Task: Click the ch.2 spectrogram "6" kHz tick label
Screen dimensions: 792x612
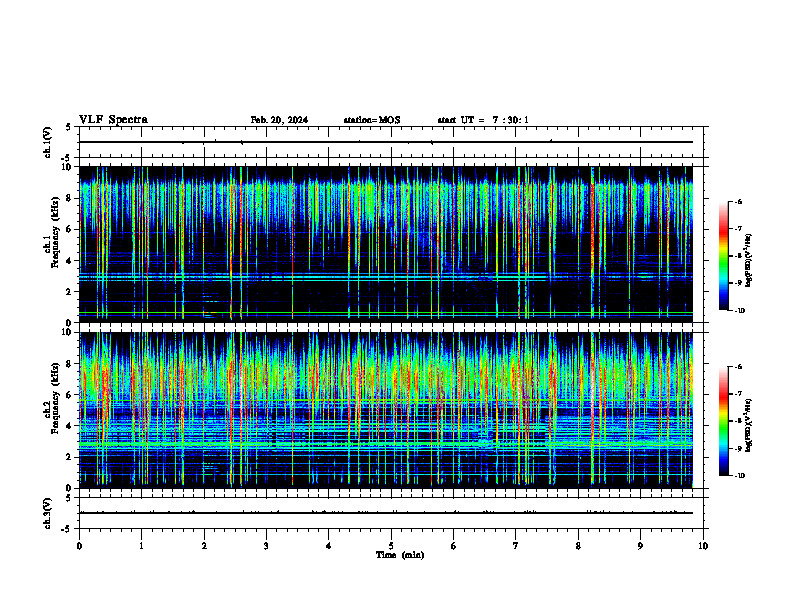Action: 69,395
